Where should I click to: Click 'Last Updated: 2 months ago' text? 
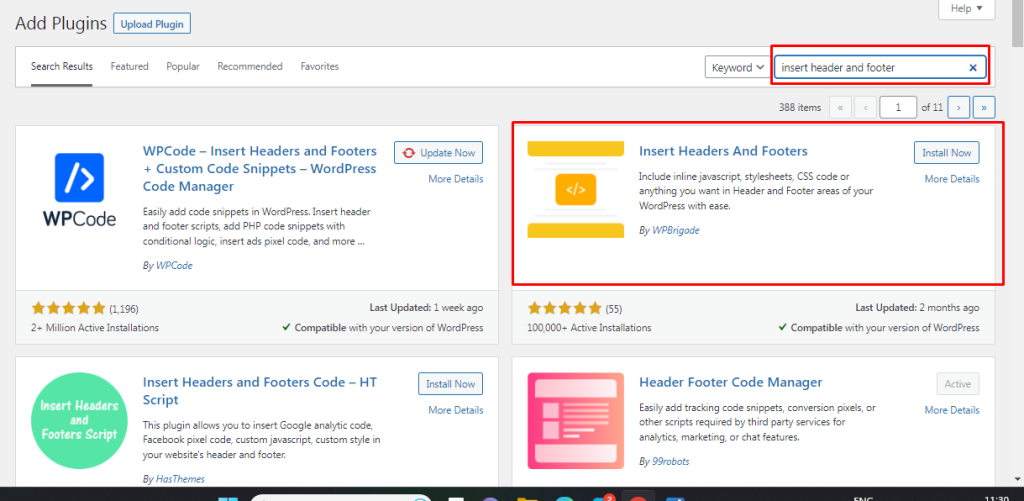pos(918,308)
